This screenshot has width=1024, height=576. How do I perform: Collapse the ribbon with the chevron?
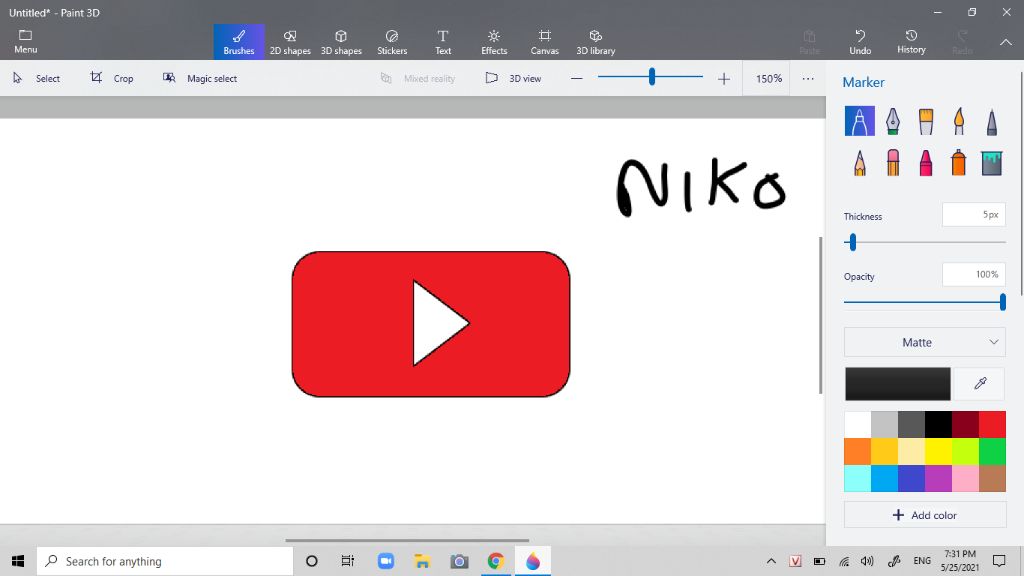pyautogui.click(x=1006, y=42)
